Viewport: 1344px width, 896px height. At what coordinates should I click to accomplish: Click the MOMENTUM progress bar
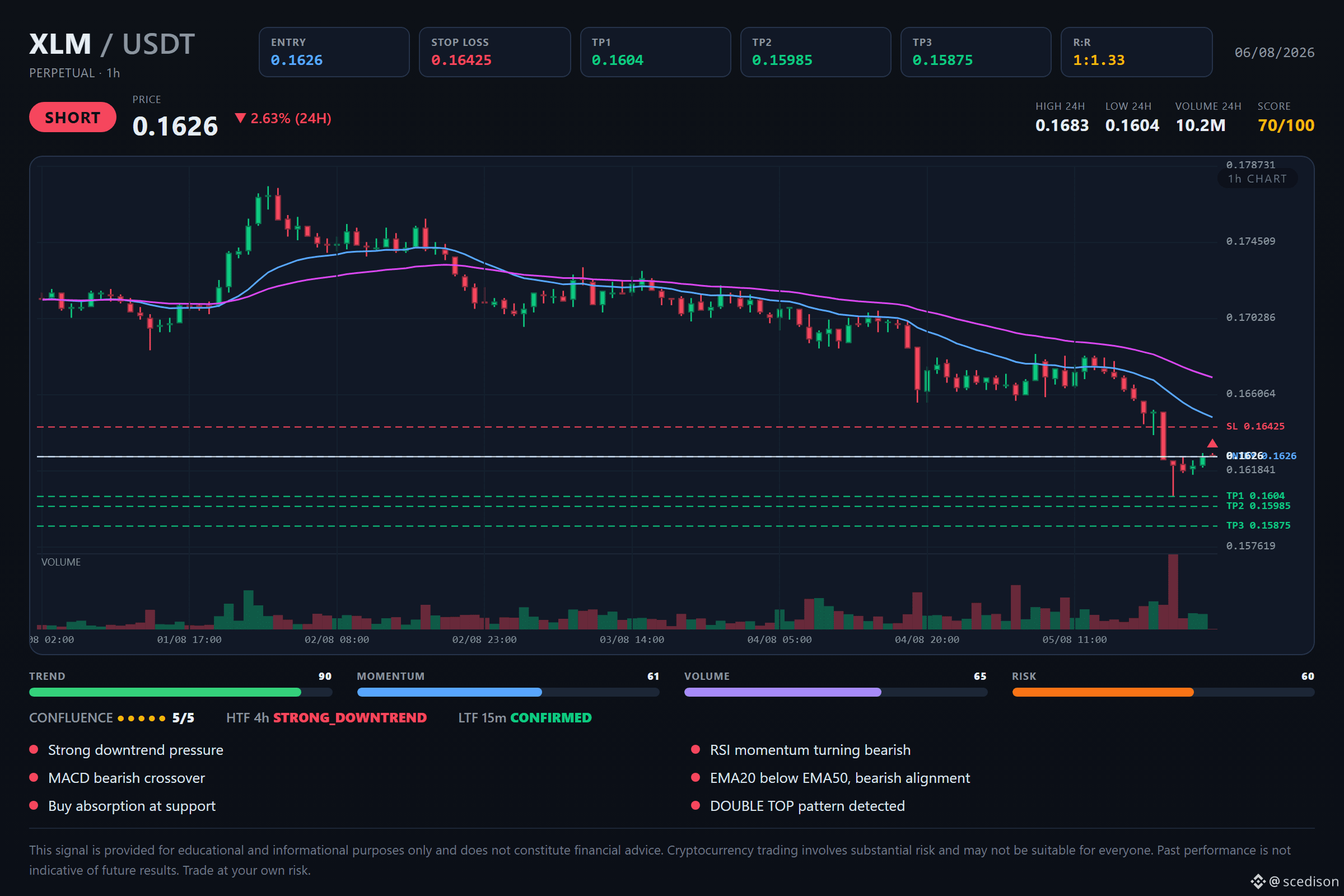(x=508, y=693)
